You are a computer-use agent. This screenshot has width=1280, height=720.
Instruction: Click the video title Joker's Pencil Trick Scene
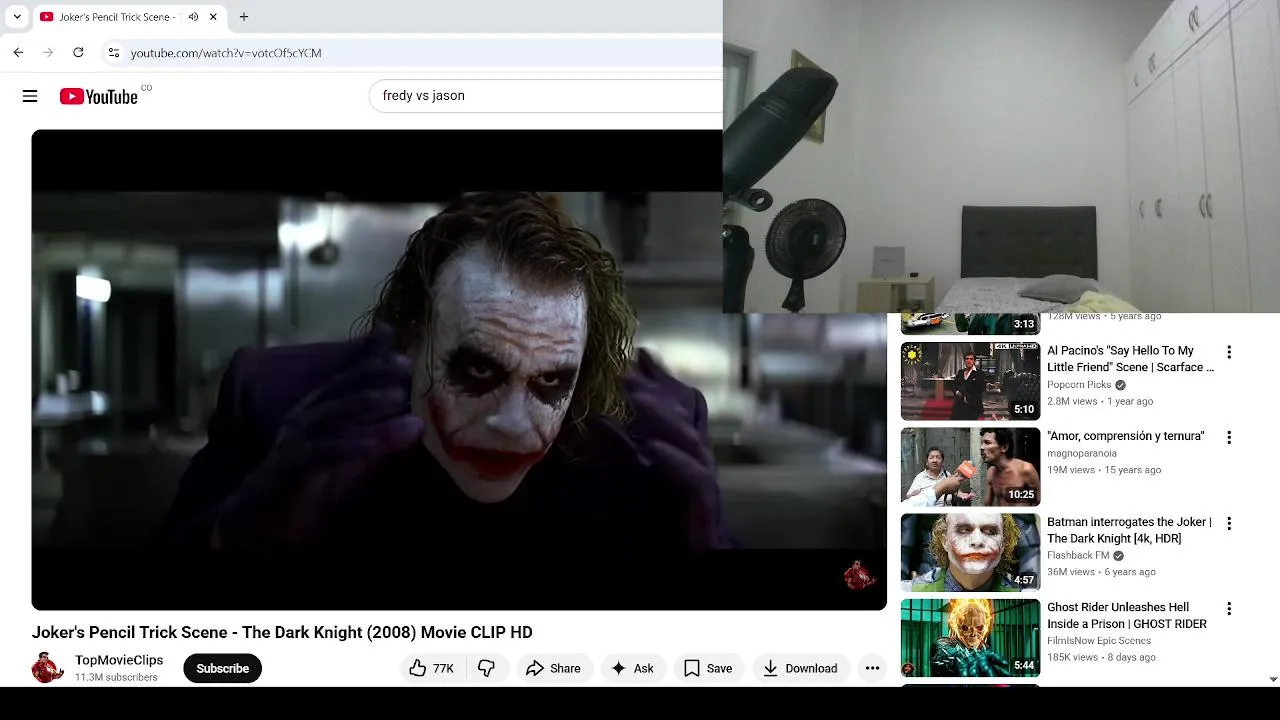point(282,632)
